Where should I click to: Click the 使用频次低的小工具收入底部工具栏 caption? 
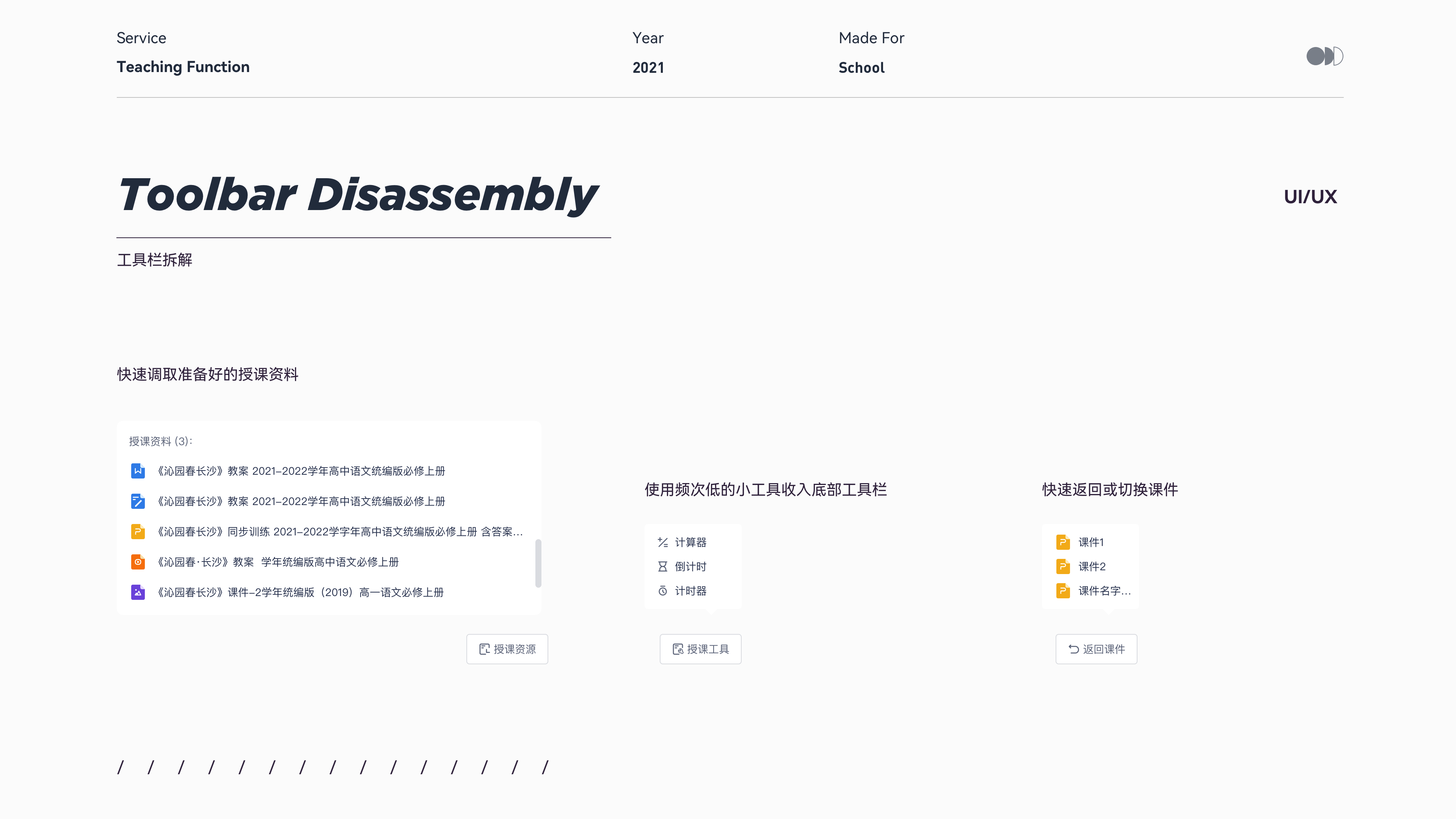click(765, 490)
